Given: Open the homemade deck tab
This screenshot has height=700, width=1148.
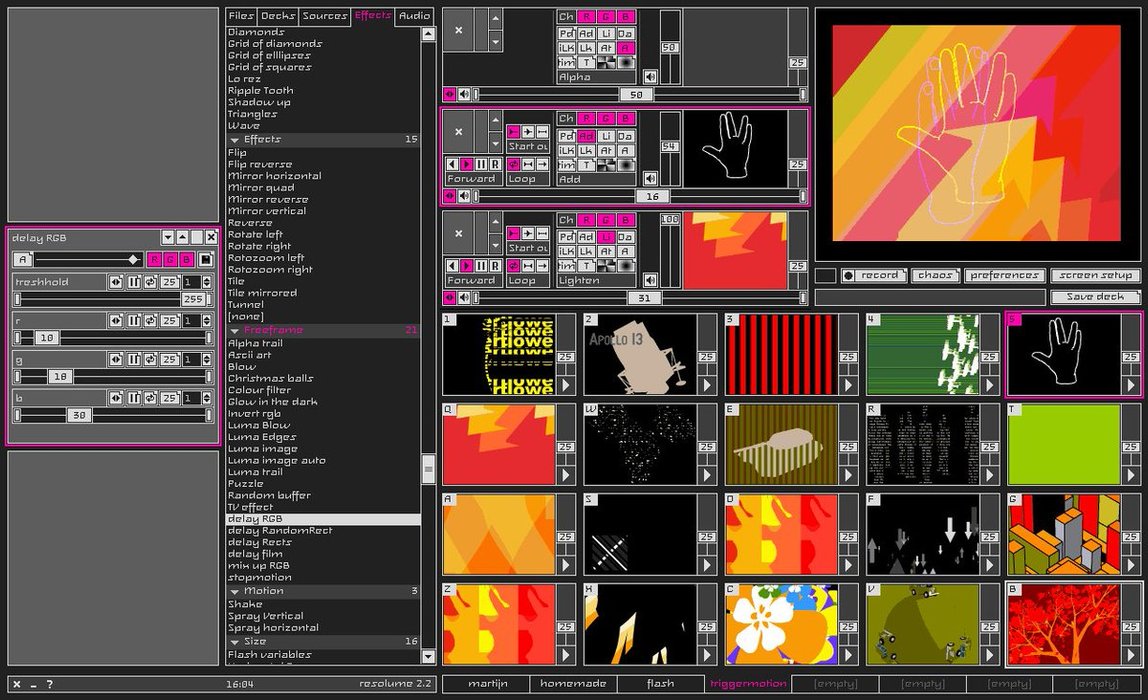Looking at the screenshot, I should [572, 684].
